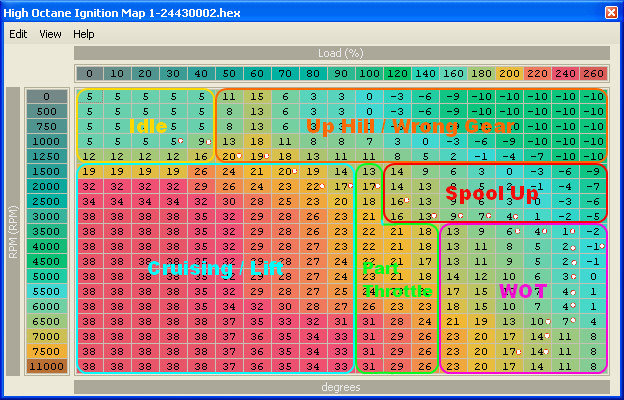Close the High Octane Ignition Map window
Image resolution: width=624 pixels, height=400 pixels.
point(611,12)
